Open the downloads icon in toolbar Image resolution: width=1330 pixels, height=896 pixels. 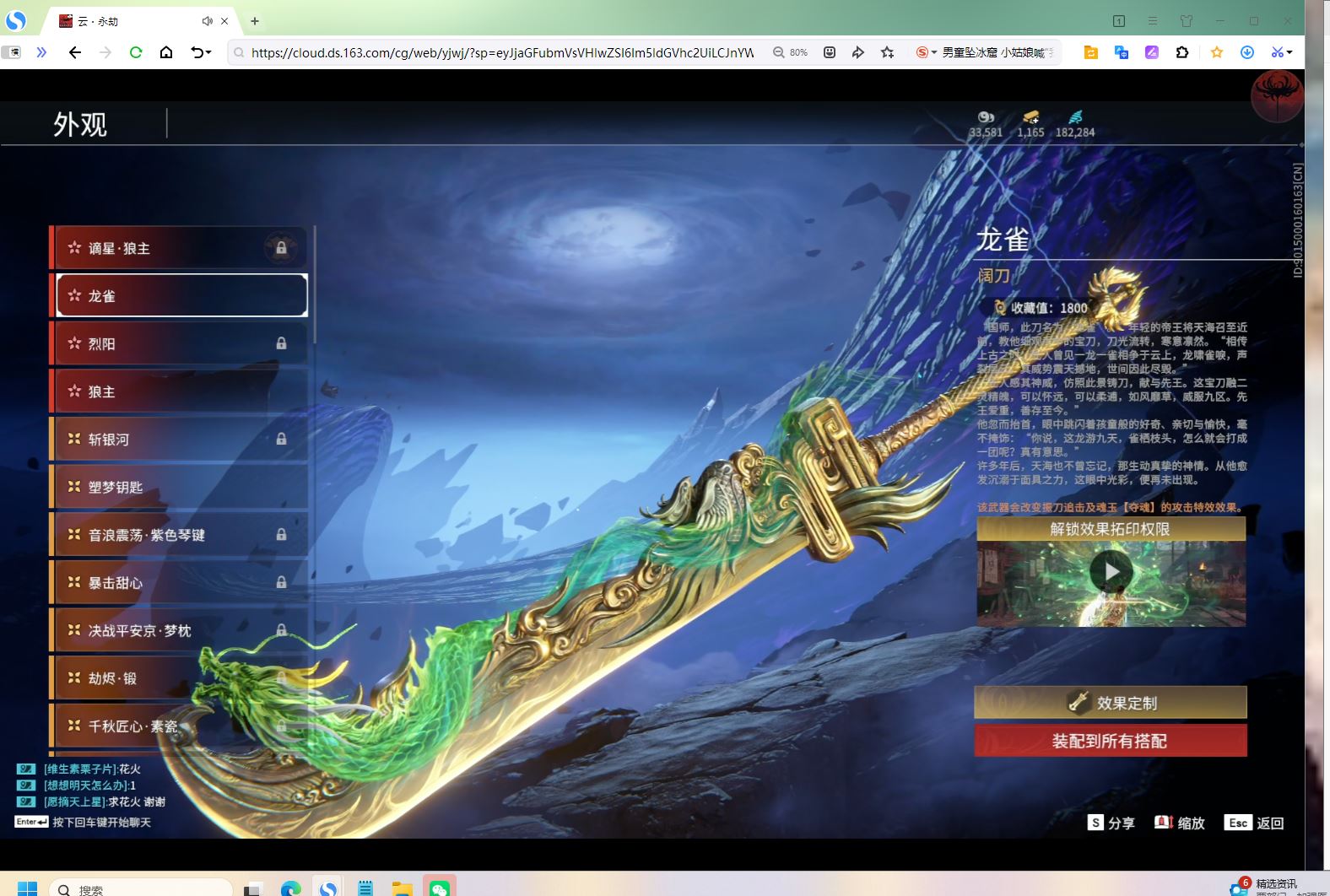tap(1246, 52)
